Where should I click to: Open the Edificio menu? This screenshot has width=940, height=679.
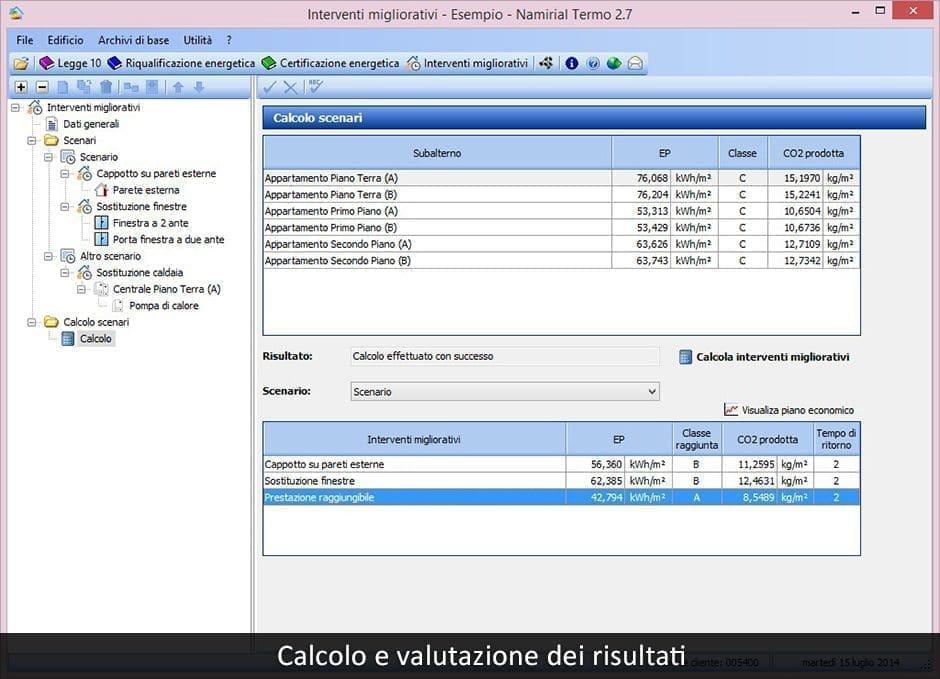pyautogui.click(x=66, y=40)
